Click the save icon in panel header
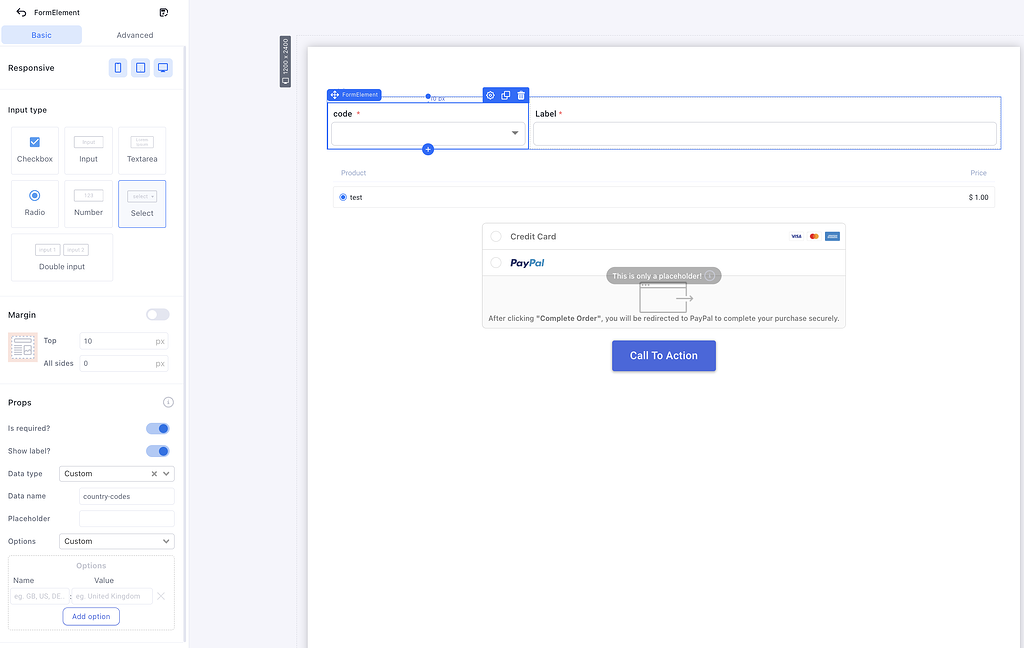This screenshot has width=1024, height=648. pyautogui.click(x=164, y=13)
